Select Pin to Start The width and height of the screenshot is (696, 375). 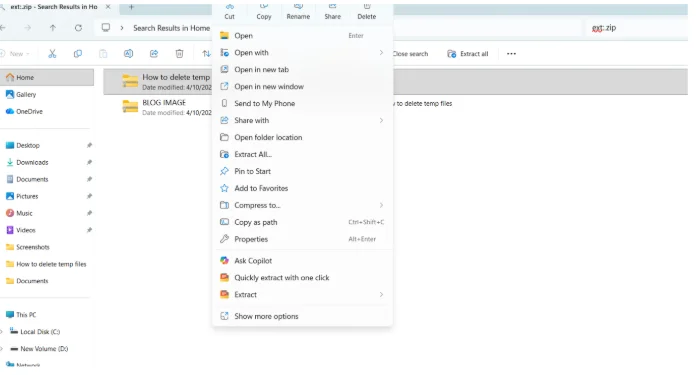click(302, 171)
